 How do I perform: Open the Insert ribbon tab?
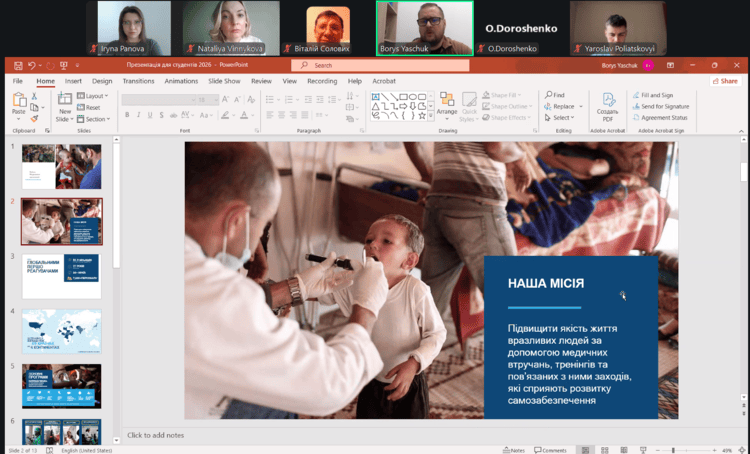[x=73, y=81]
